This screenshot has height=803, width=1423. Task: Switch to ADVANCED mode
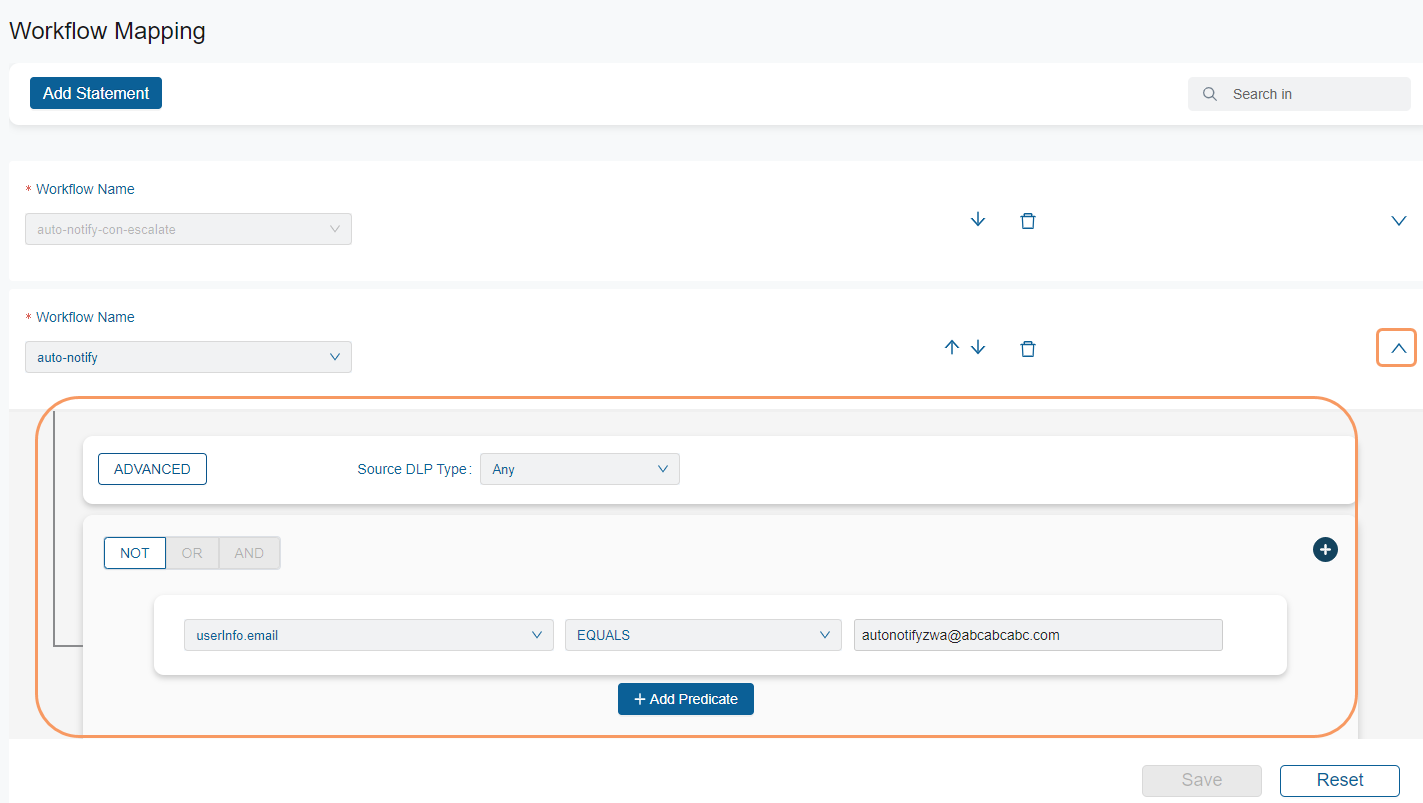pyautogui.click(x=152, y=469)
